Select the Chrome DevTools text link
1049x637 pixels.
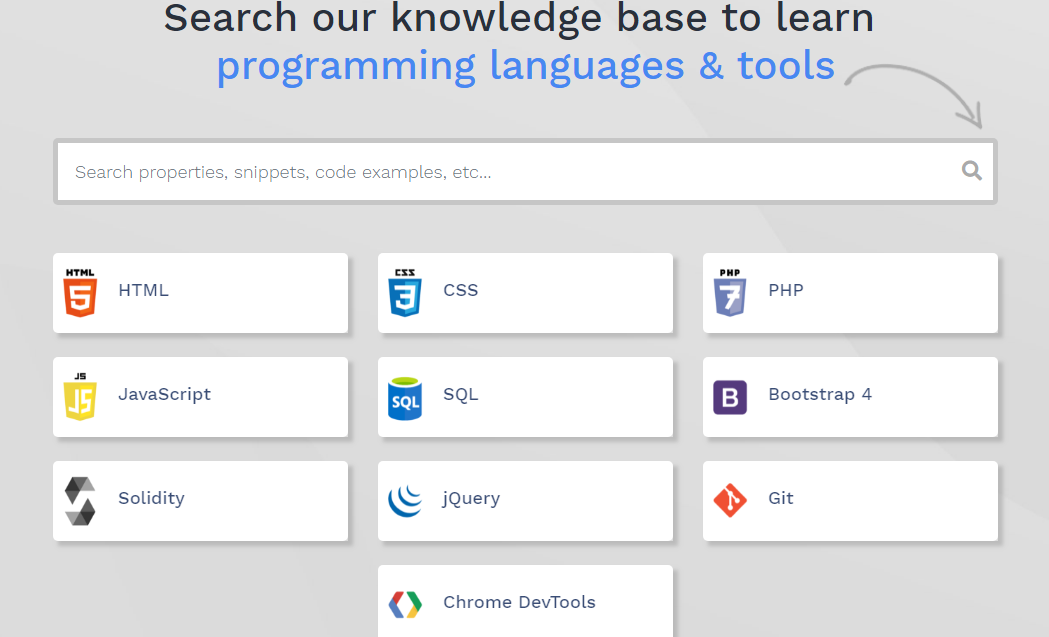coord(519,602)
